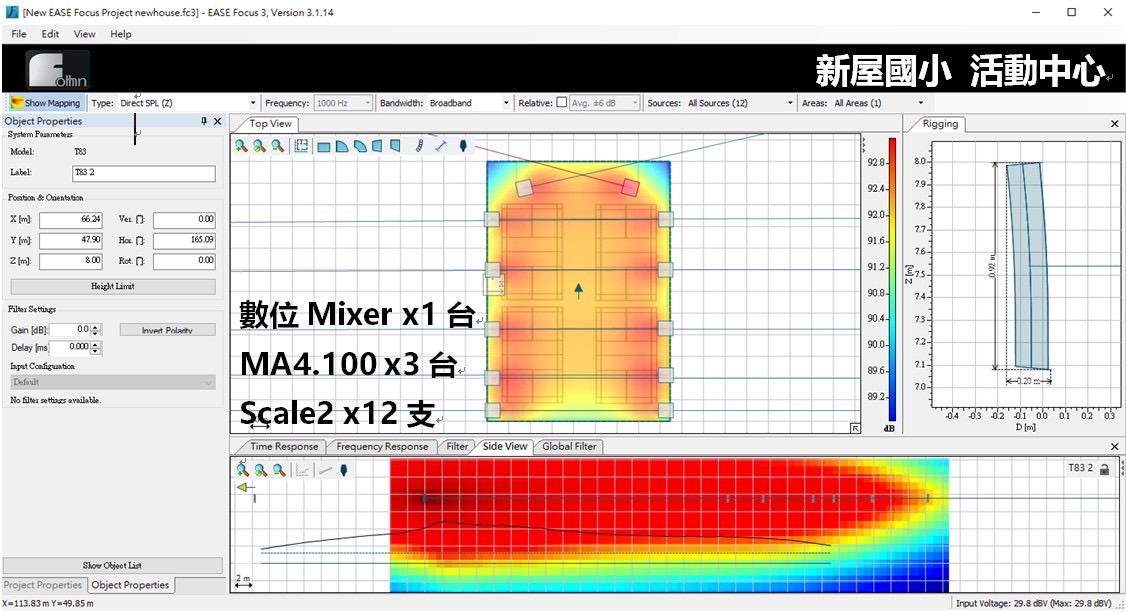Click the X [m] position field

pyautogui.click(x=71, y=220)
